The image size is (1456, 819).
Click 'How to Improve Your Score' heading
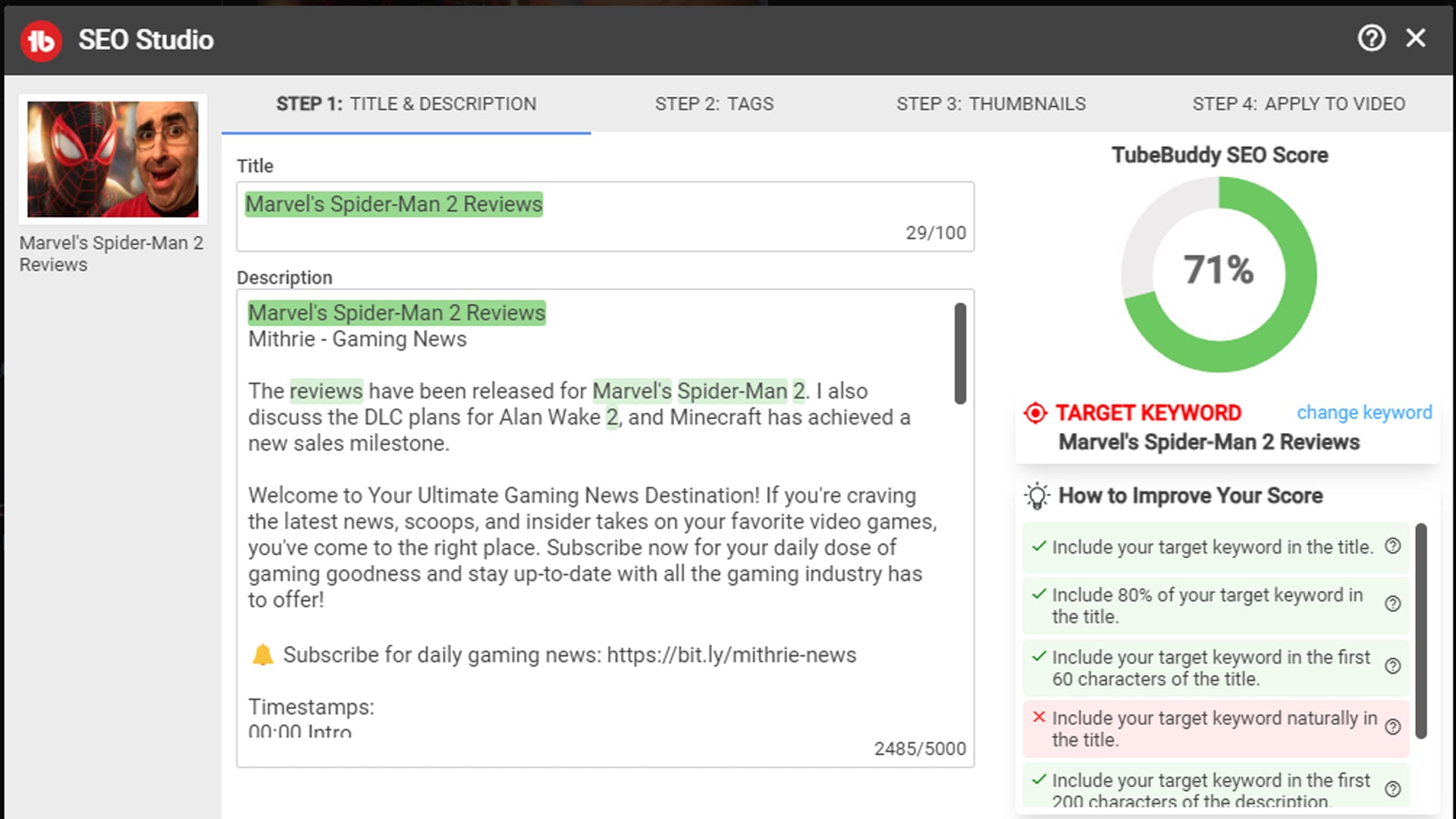point(1191,496)
